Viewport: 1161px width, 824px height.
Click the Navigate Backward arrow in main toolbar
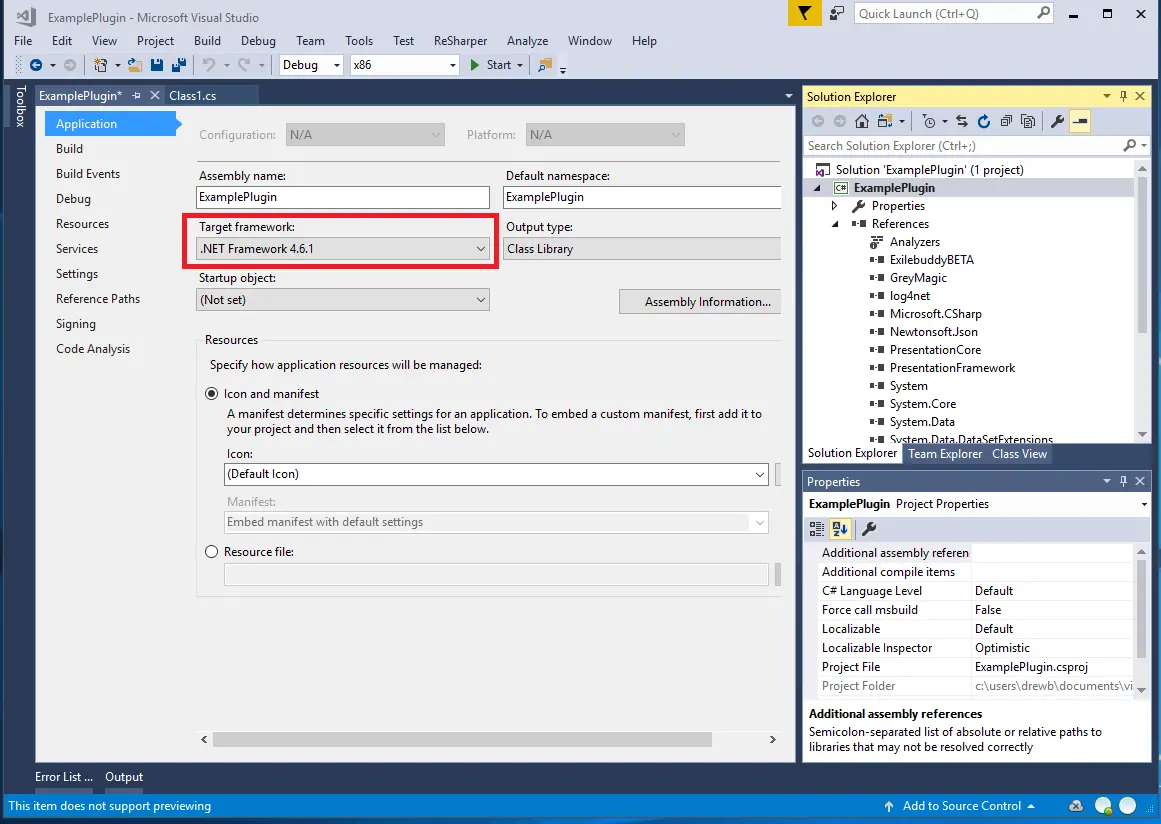[36, 65]
